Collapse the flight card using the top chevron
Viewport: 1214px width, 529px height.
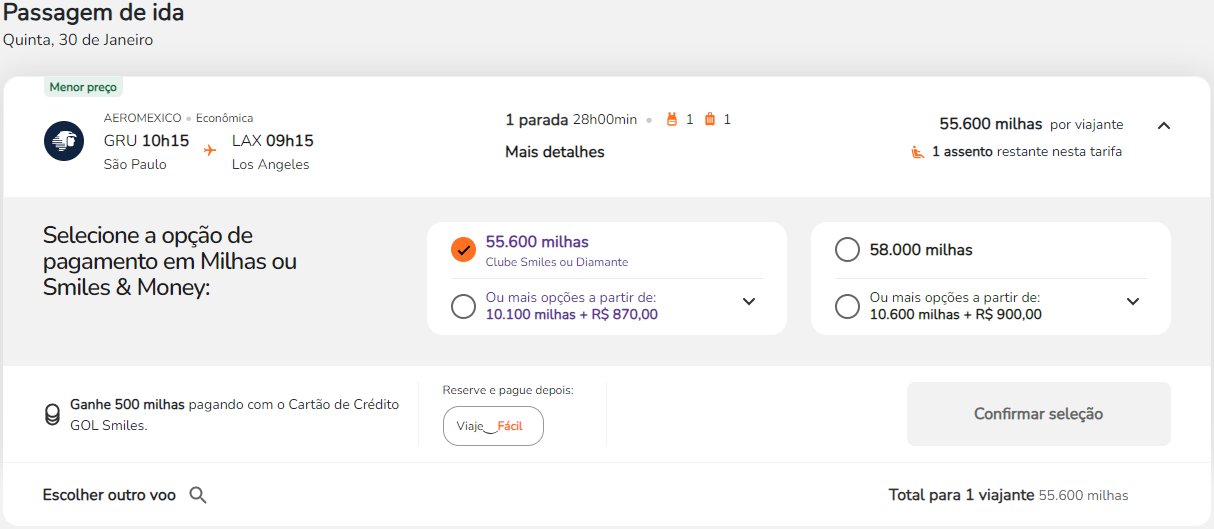pyautogui.click(x=1163, y=126)
